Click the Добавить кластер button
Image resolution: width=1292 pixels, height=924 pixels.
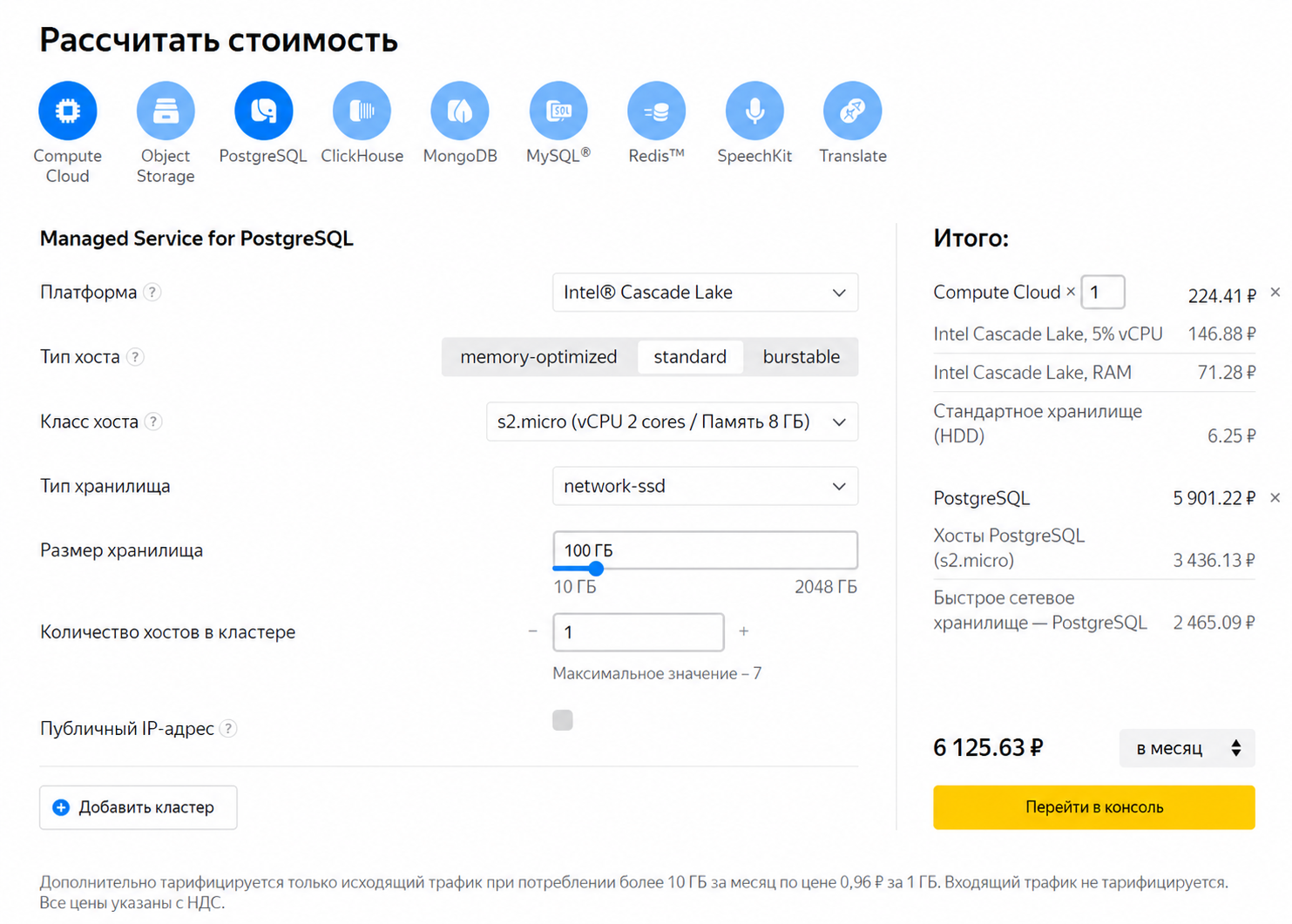coord(138,807)
